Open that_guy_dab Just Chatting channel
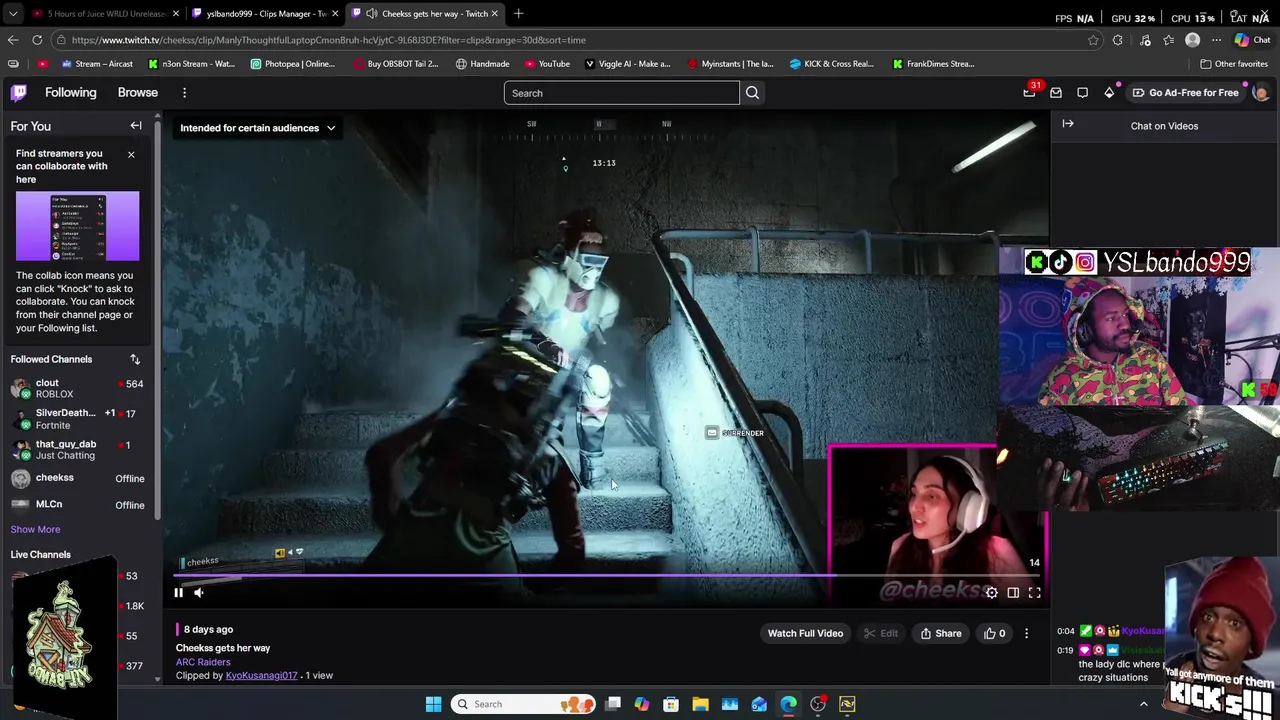This screenshot has width=1280, height=720. pyautogui.click(x=78, y=449)
